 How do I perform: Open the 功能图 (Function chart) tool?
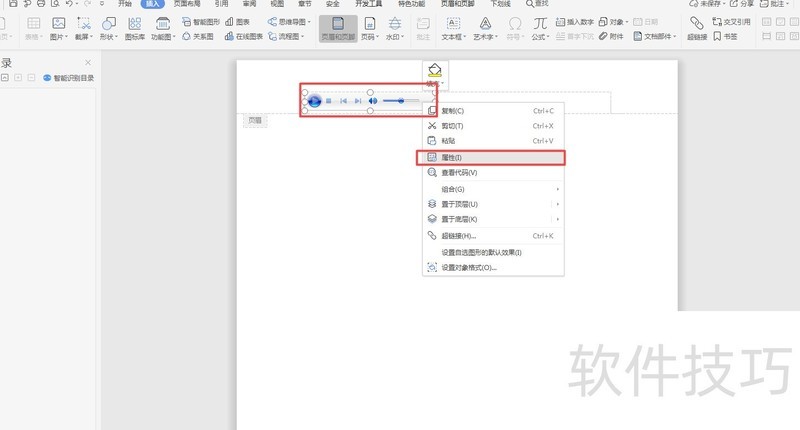click(163, 29)
